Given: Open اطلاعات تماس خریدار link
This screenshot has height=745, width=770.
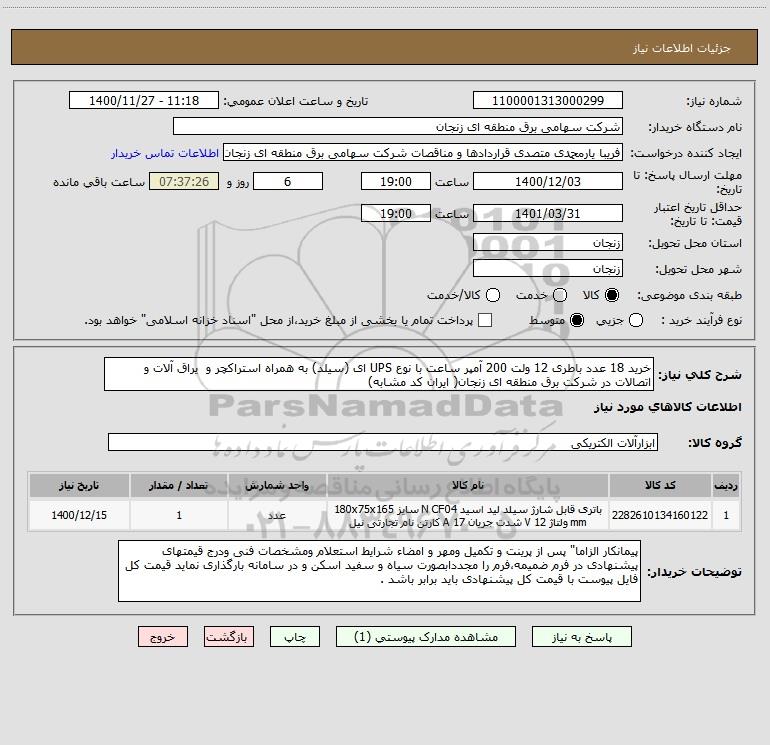Looking at the screenshot, I should [x=165, y=153].
